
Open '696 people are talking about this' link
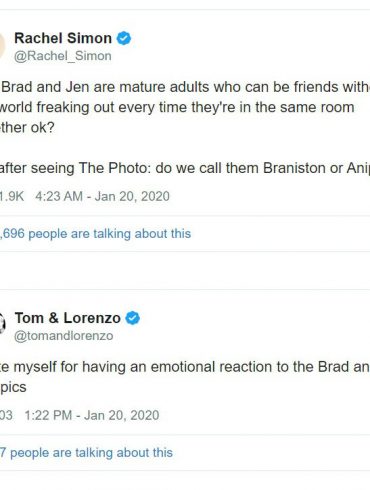point(96,233)
